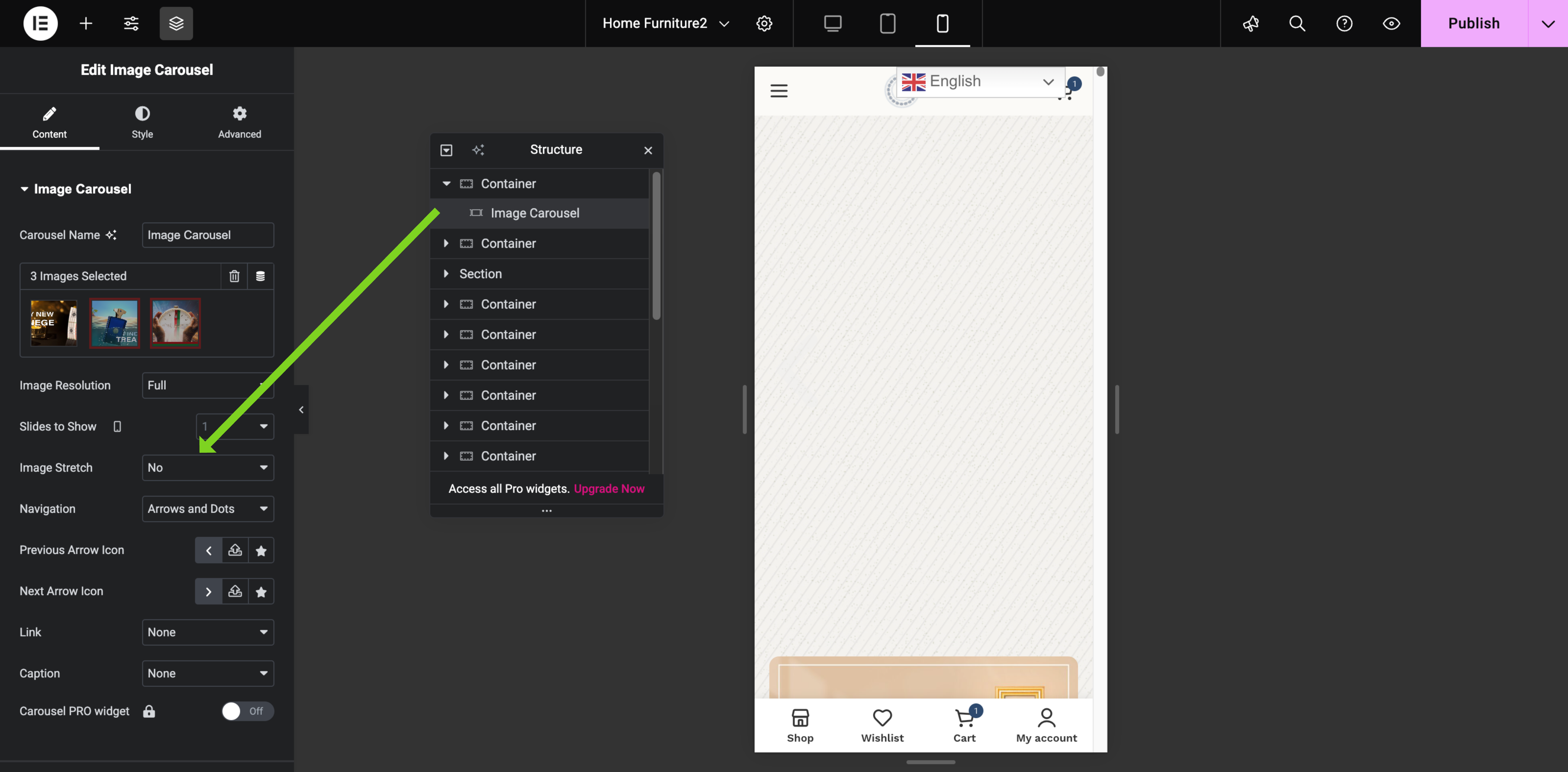1568x772 pixels.
Task: Open the Slides to Show dropdown
Action: pyautogui.click(x=234, y=426)
